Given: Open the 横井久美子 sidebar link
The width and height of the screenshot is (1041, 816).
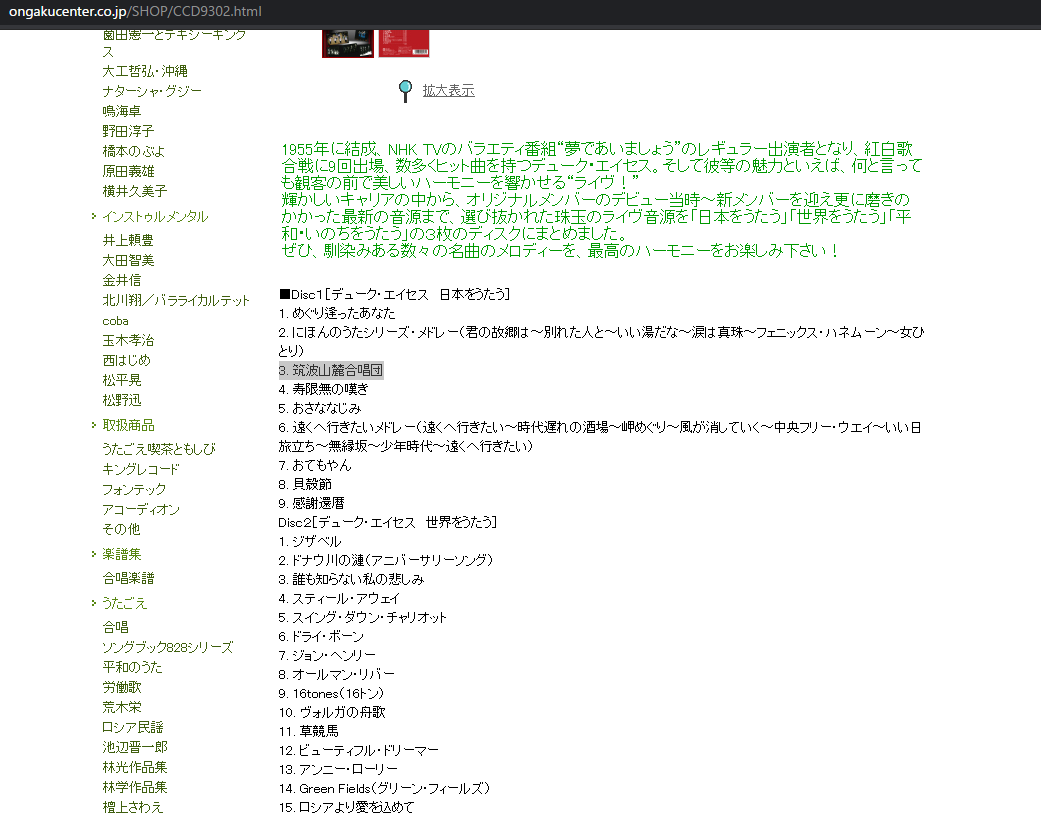Looking at the screenshot, I should 135,191.
